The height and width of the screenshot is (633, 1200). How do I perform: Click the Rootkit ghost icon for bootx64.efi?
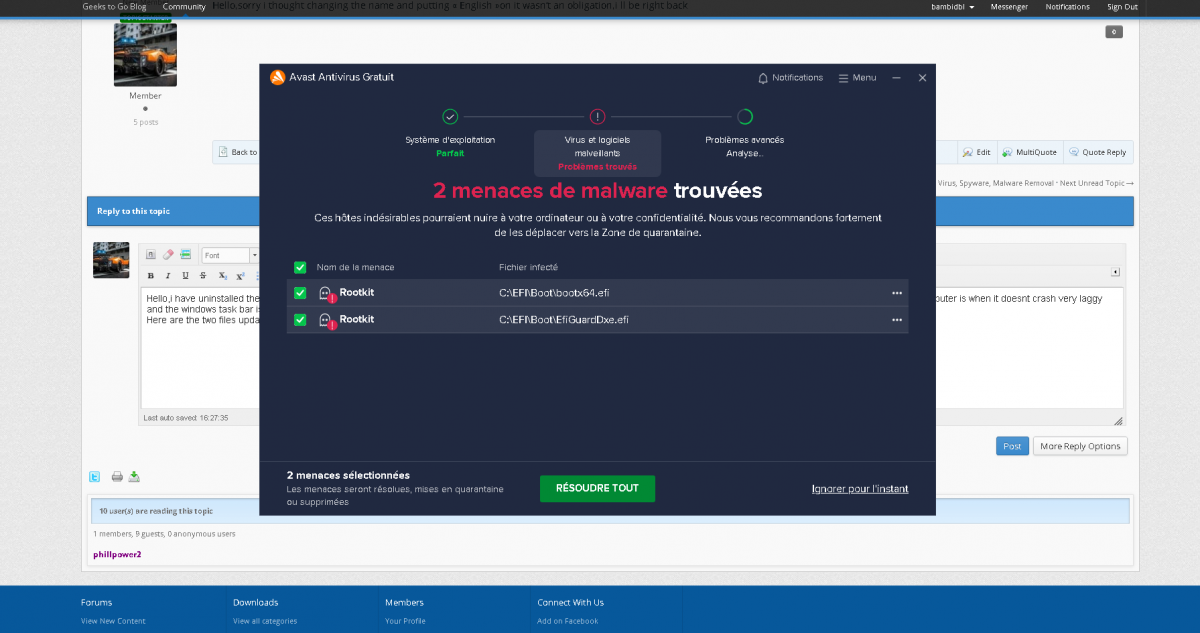point(326,293)
